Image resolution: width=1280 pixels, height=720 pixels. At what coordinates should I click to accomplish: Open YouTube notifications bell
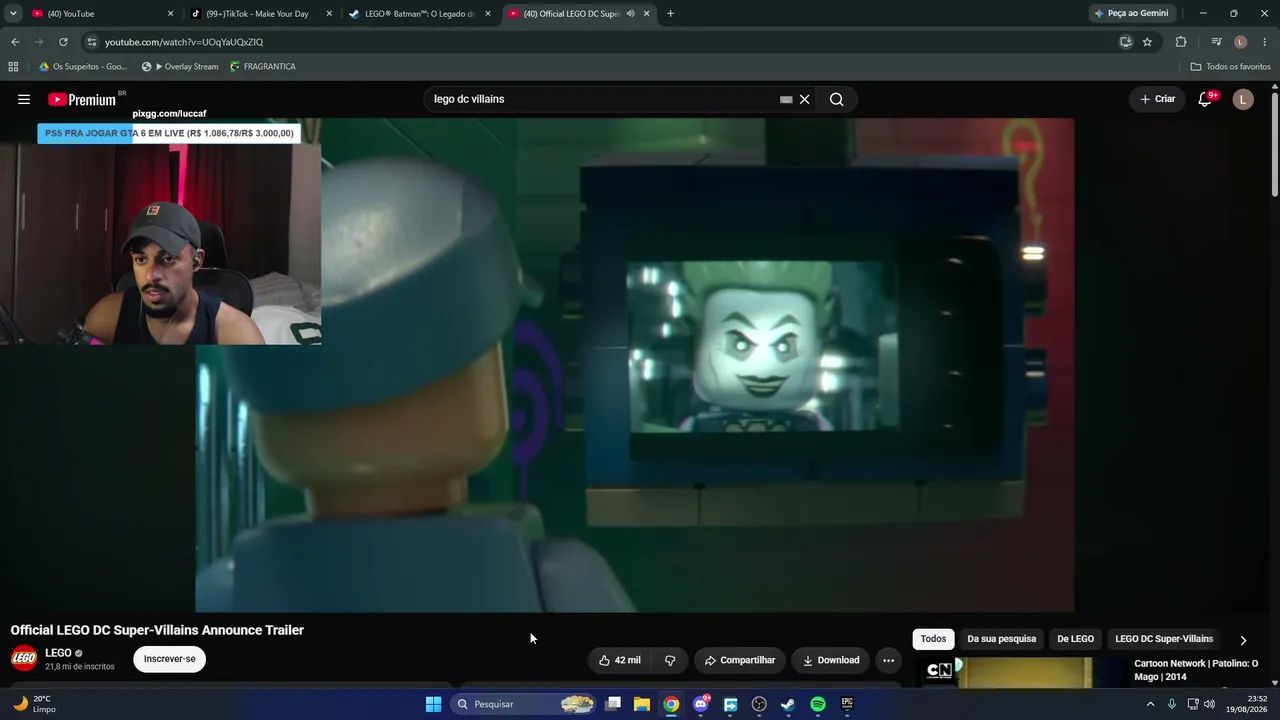tap(1205, 99)
